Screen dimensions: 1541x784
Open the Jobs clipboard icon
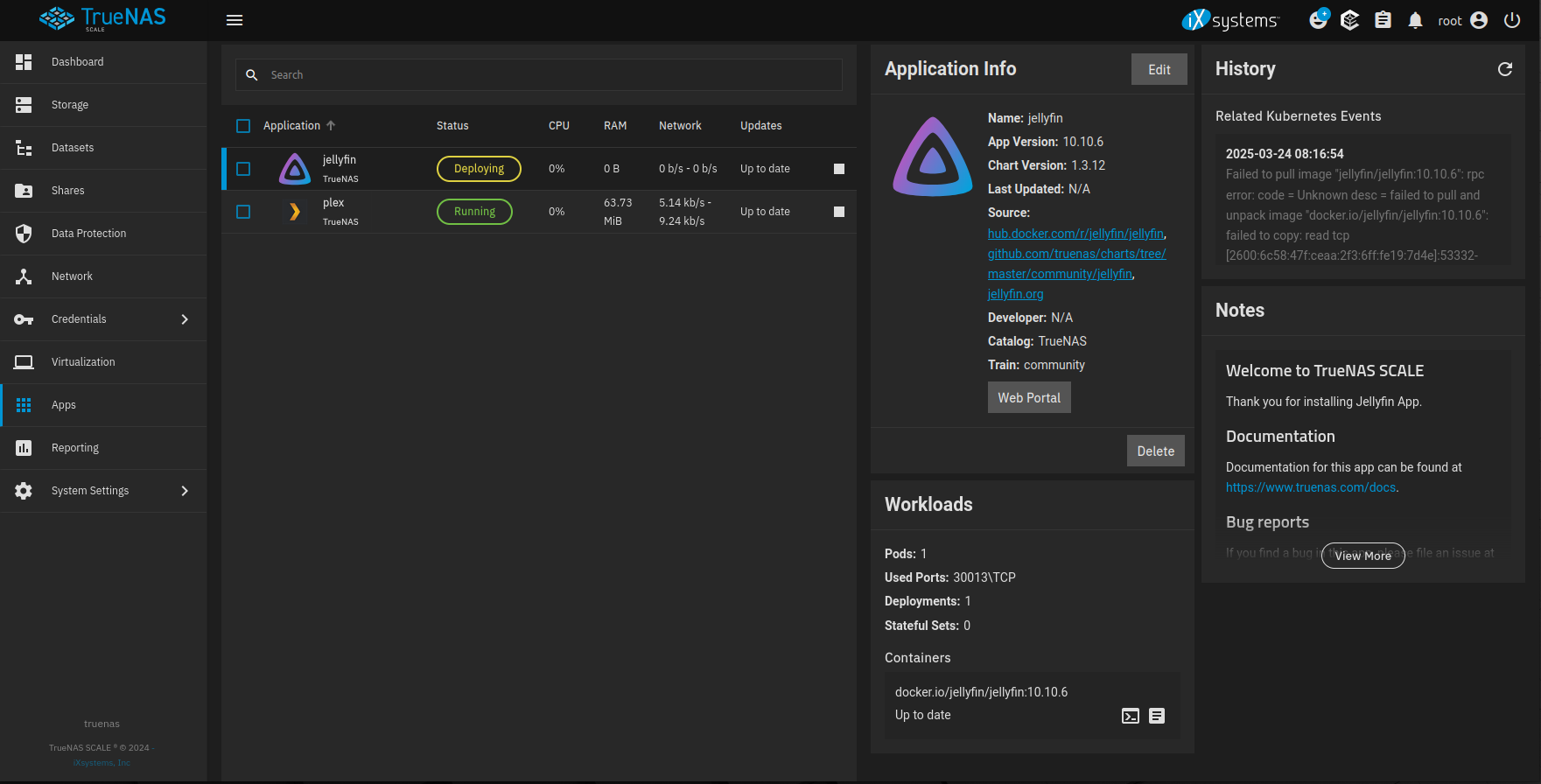(1383, 20)
